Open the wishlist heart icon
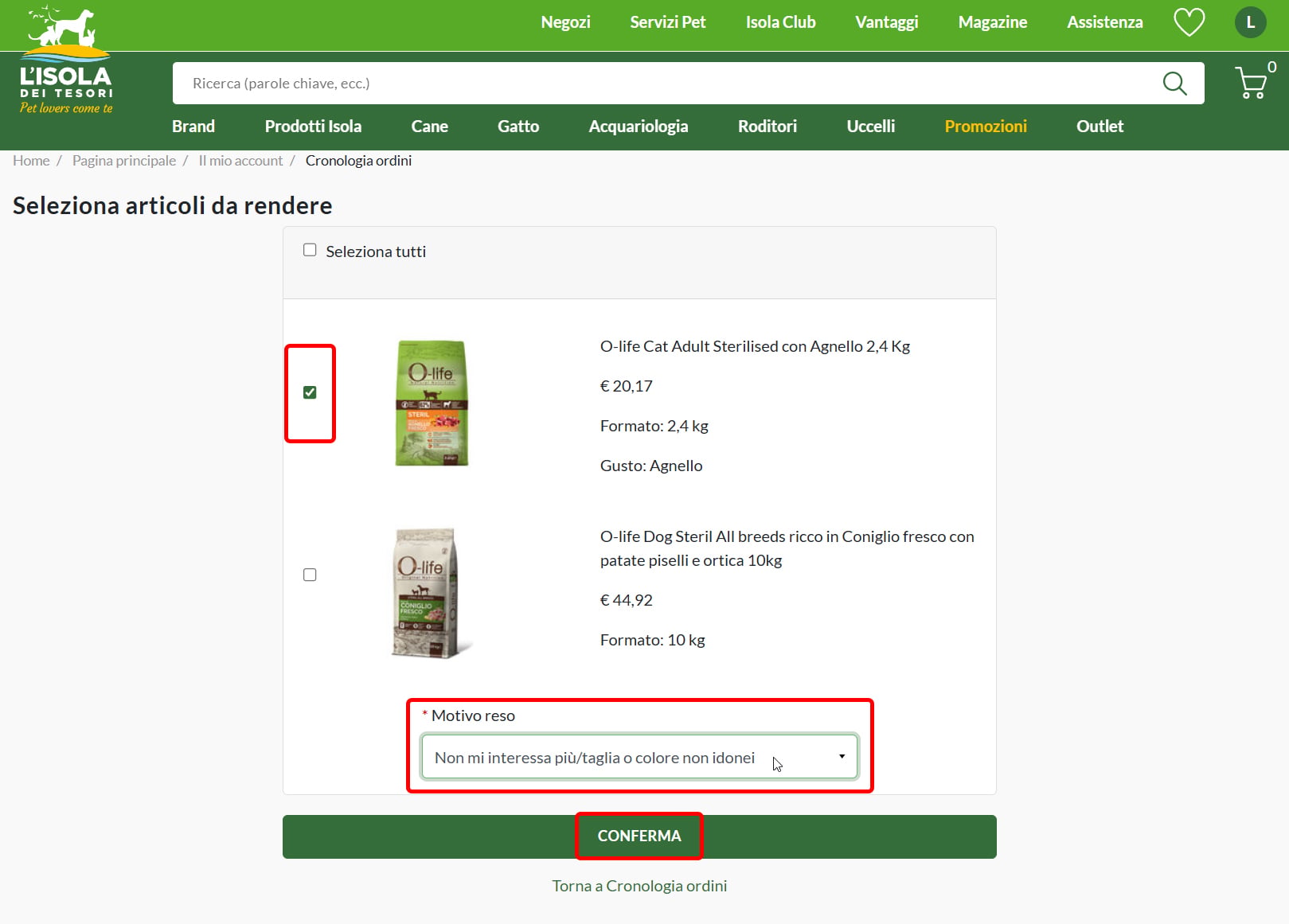 coord(1189,22)
